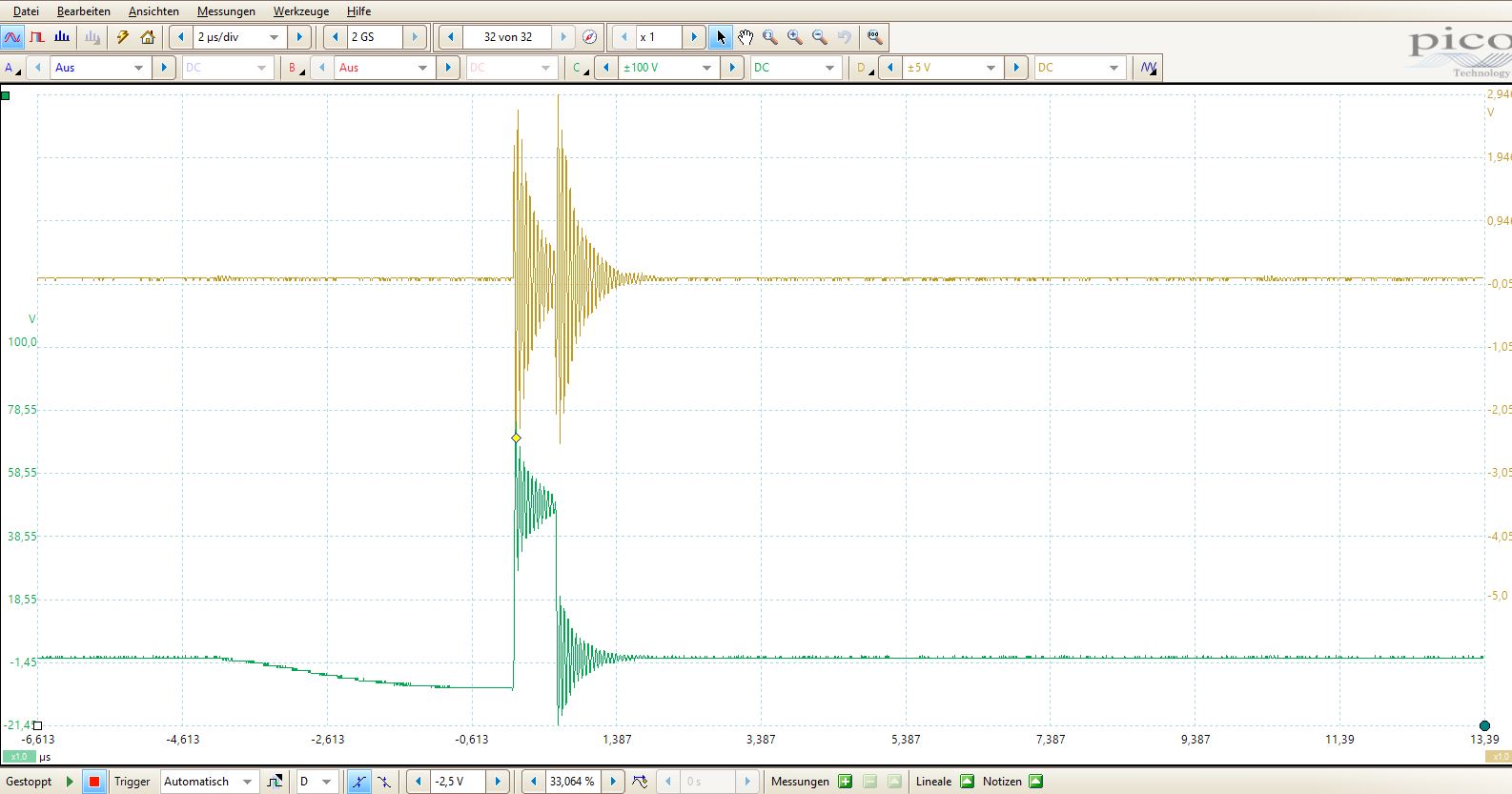Open the Messungen menu
Viewport: 1512px width, 794px height.
tap(226, 11)
